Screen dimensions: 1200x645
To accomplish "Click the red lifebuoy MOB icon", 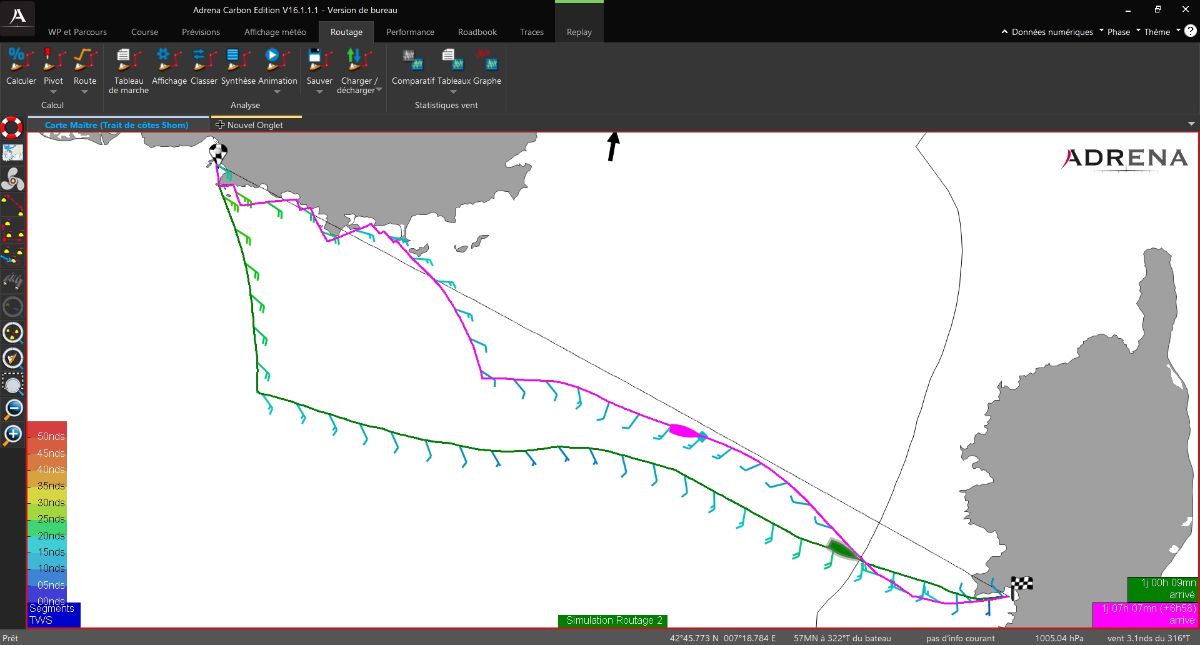I will [x=12, y=127].
